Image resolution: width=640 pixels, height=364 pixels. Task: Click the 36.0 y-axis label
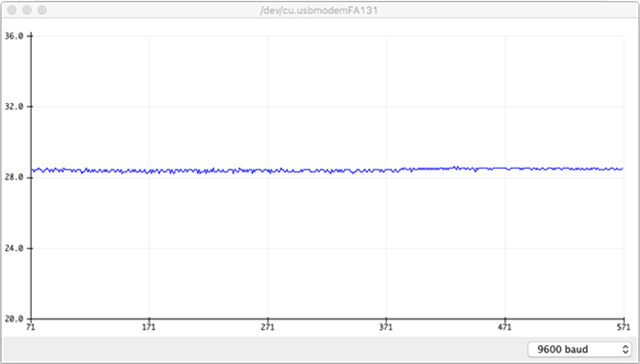13,36
